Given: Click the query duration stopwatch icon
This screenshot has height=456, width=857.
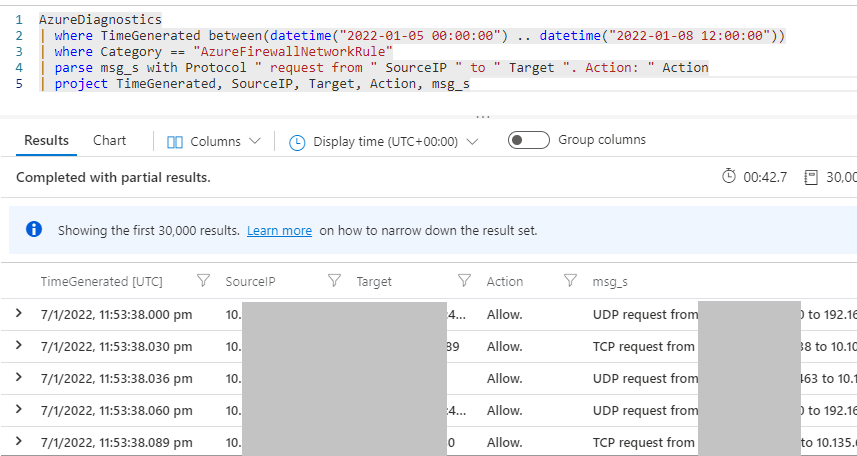Looking at the screenshot, I should [x=728, y=177].
